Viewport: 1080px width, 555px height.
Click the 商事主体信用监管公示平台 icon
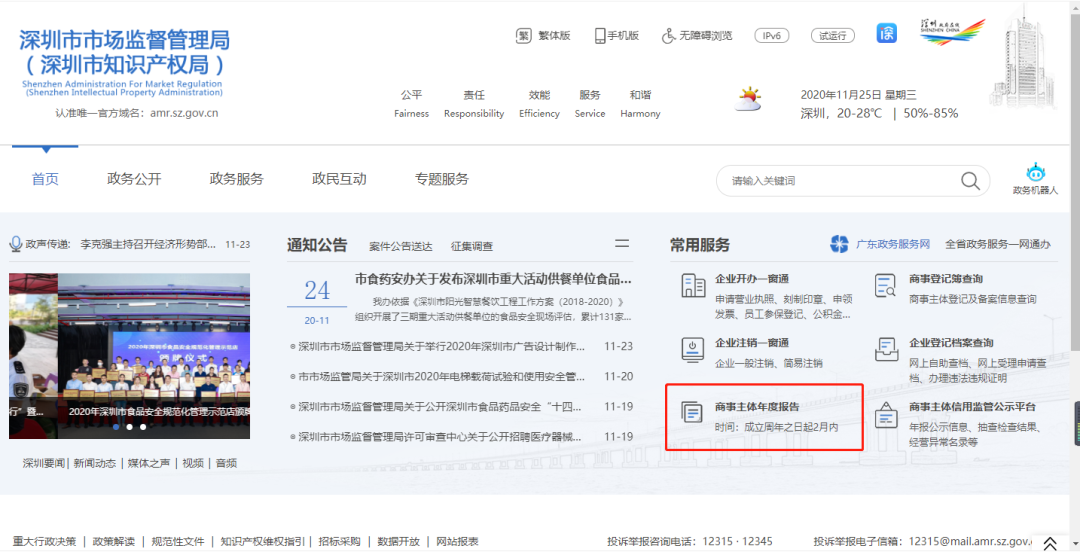pyautogui.click(x=886, y=415)
